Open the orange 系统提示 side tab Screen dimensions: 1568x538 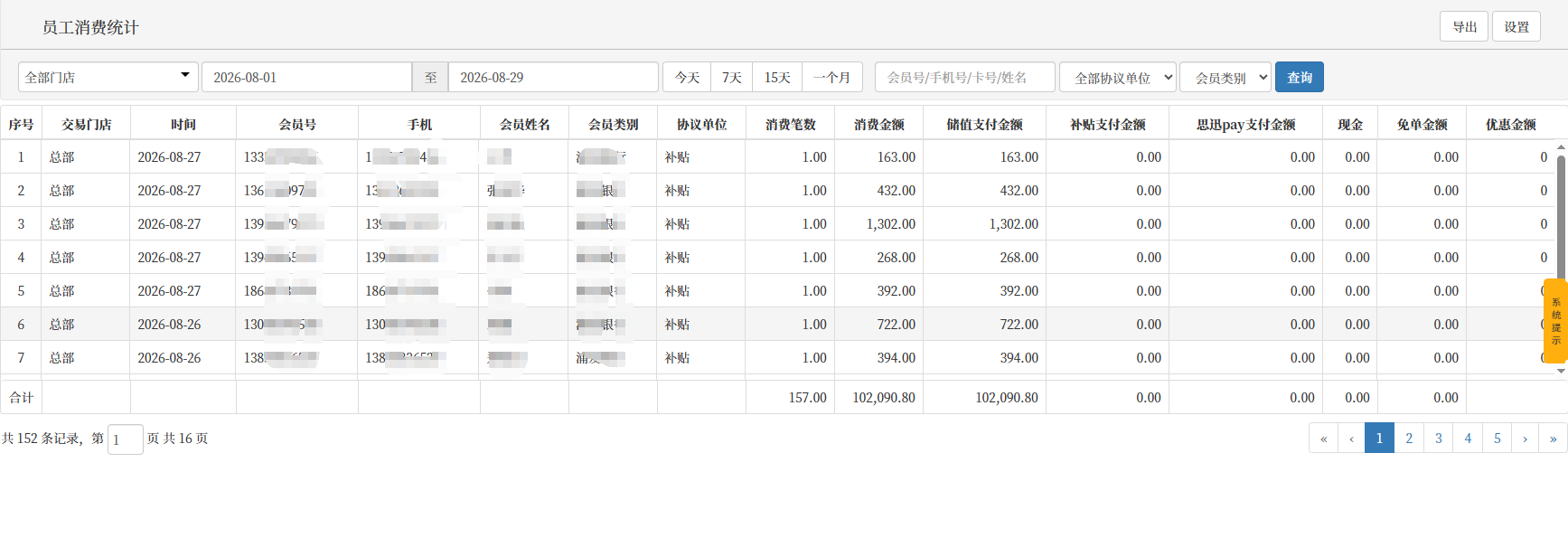[x=1555, y=322]
